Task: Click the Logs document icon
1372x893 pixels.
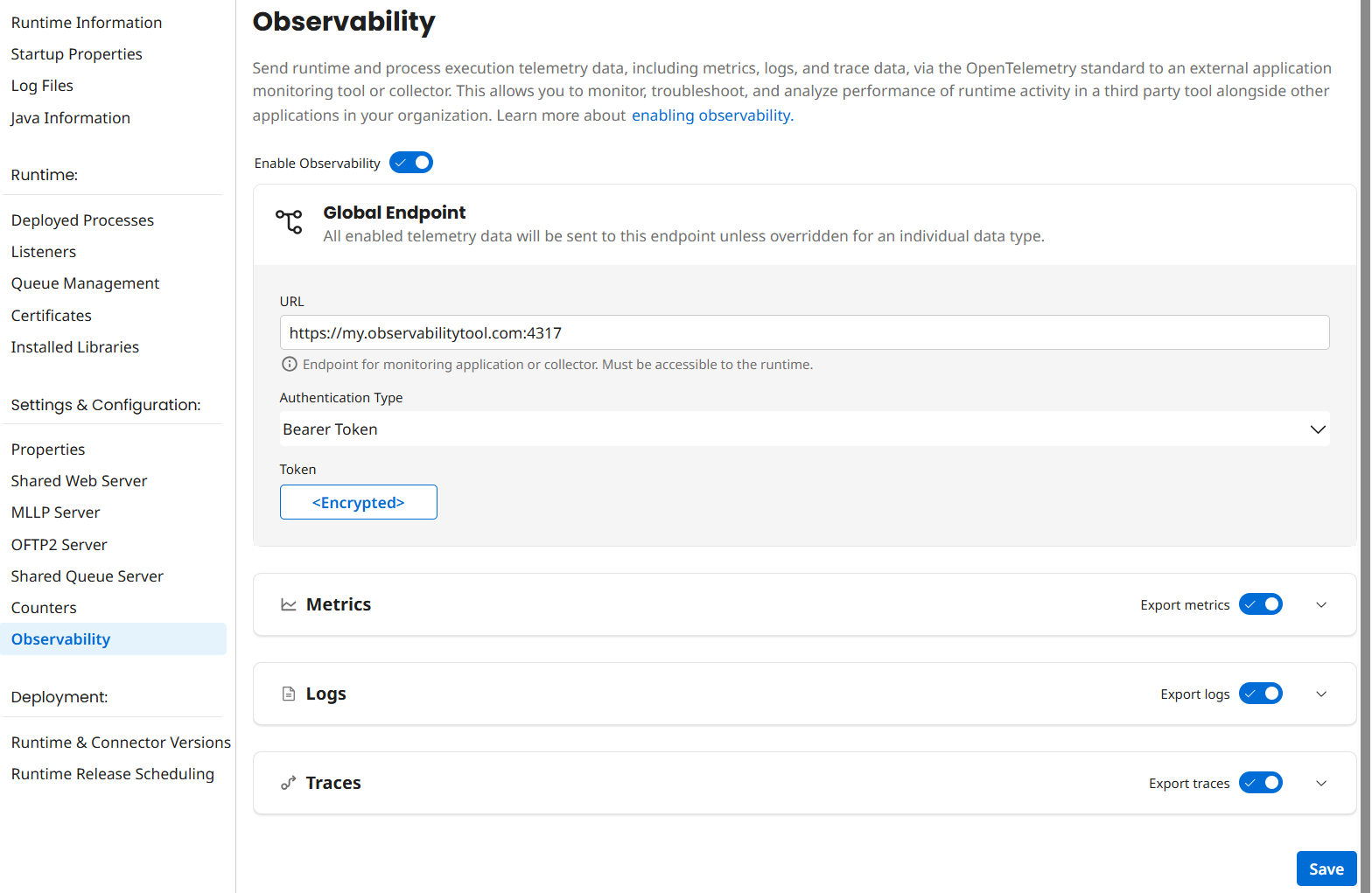Action: click(289, 694)
